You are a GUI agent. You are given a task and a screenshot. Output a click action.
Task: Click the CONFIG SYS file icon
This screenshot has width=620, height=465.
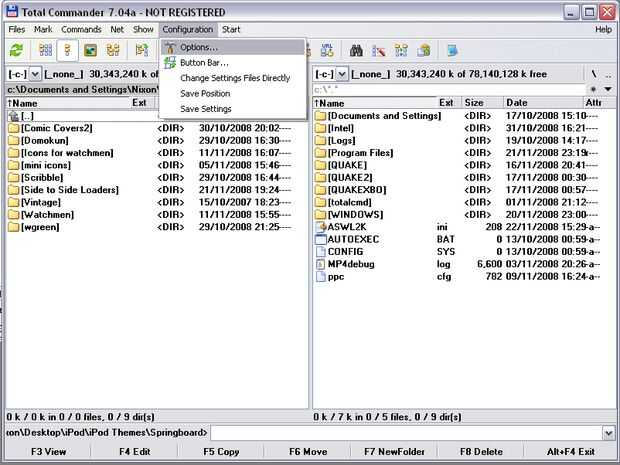click(321, 251)
